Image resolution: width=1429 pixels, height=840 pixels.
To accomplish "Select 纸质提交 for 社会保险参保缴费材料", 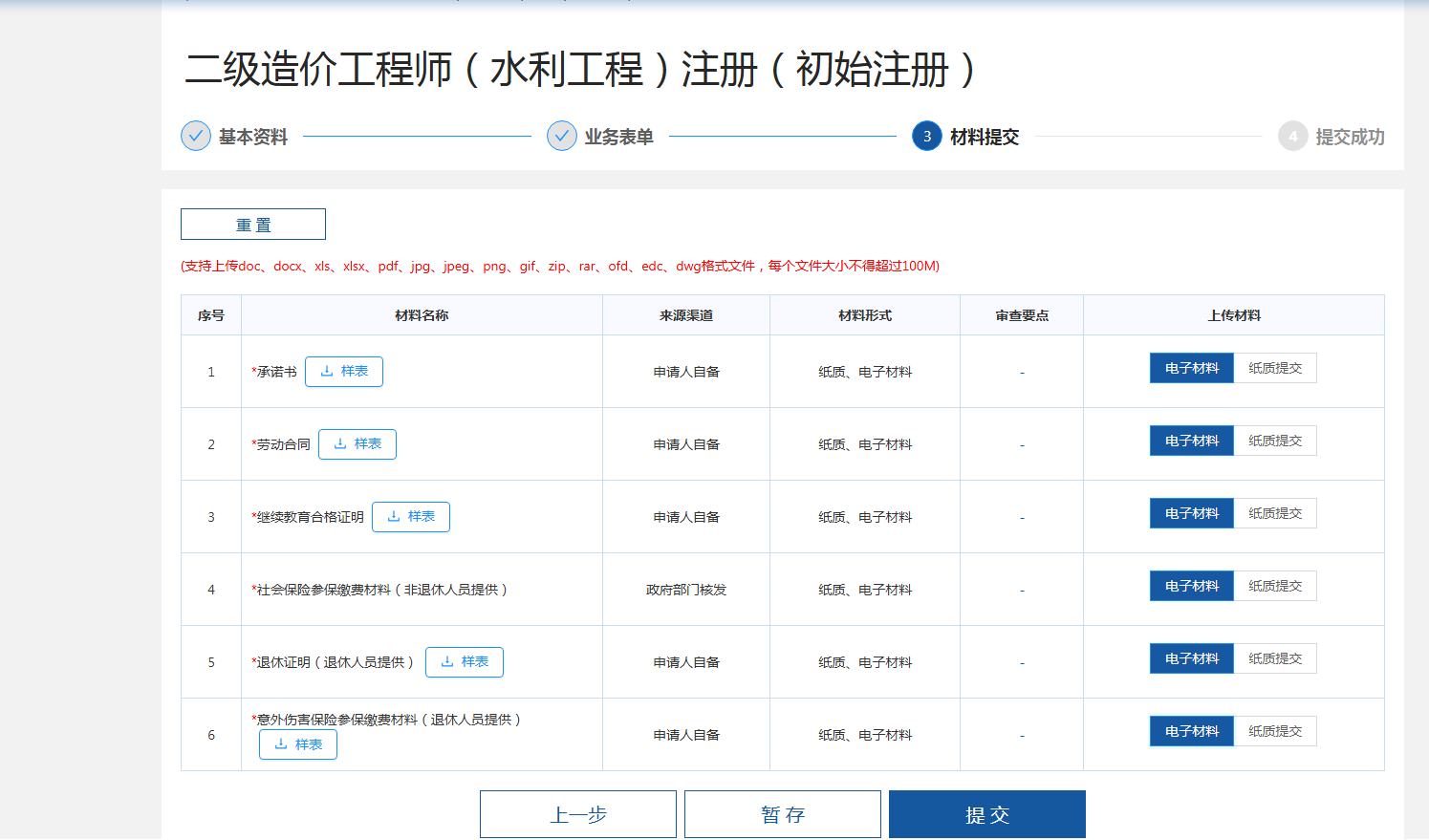I will pos(1275,587).
